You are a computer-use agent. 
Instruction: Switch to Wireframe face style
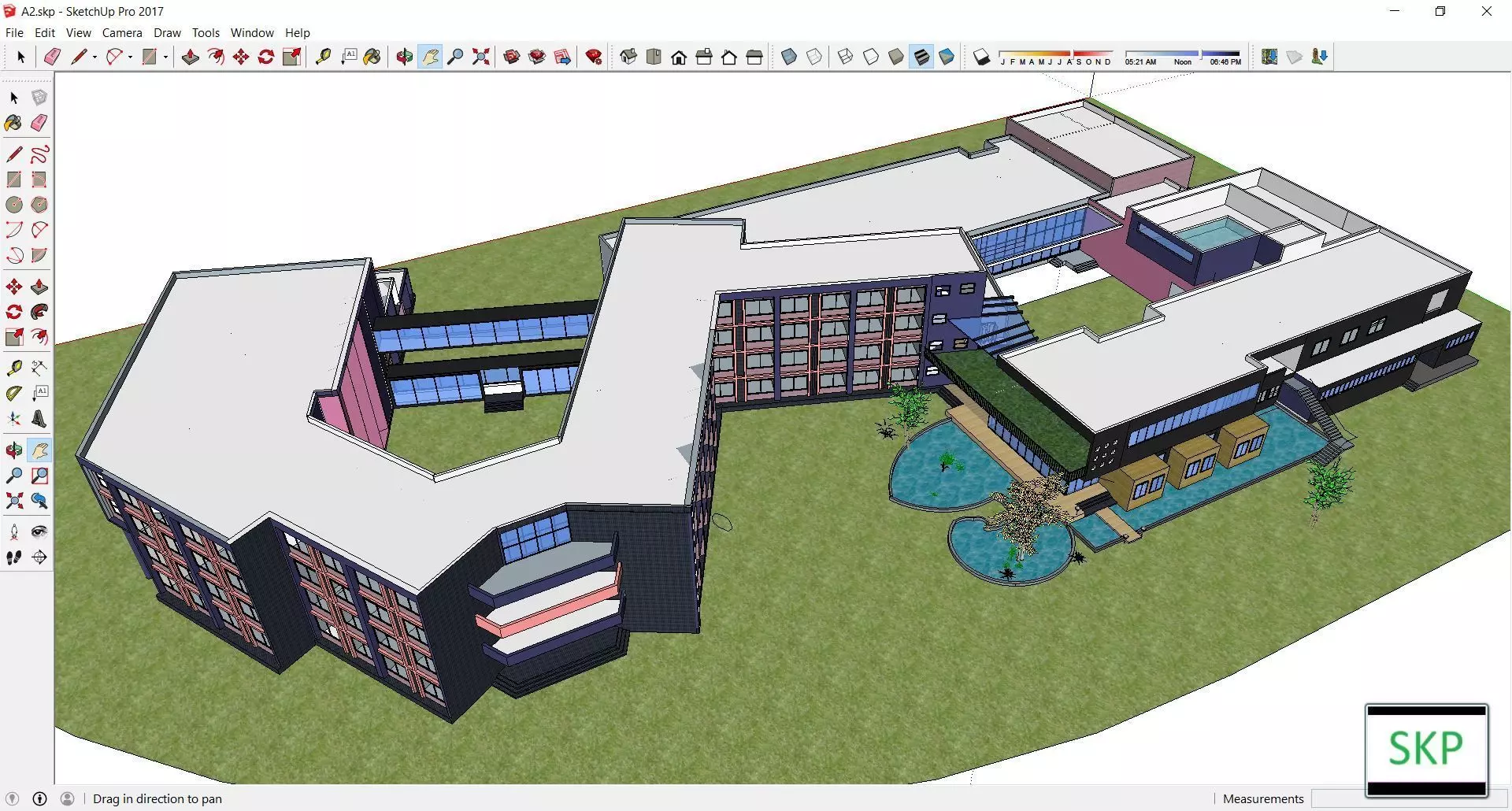click(x=846, y=57)
